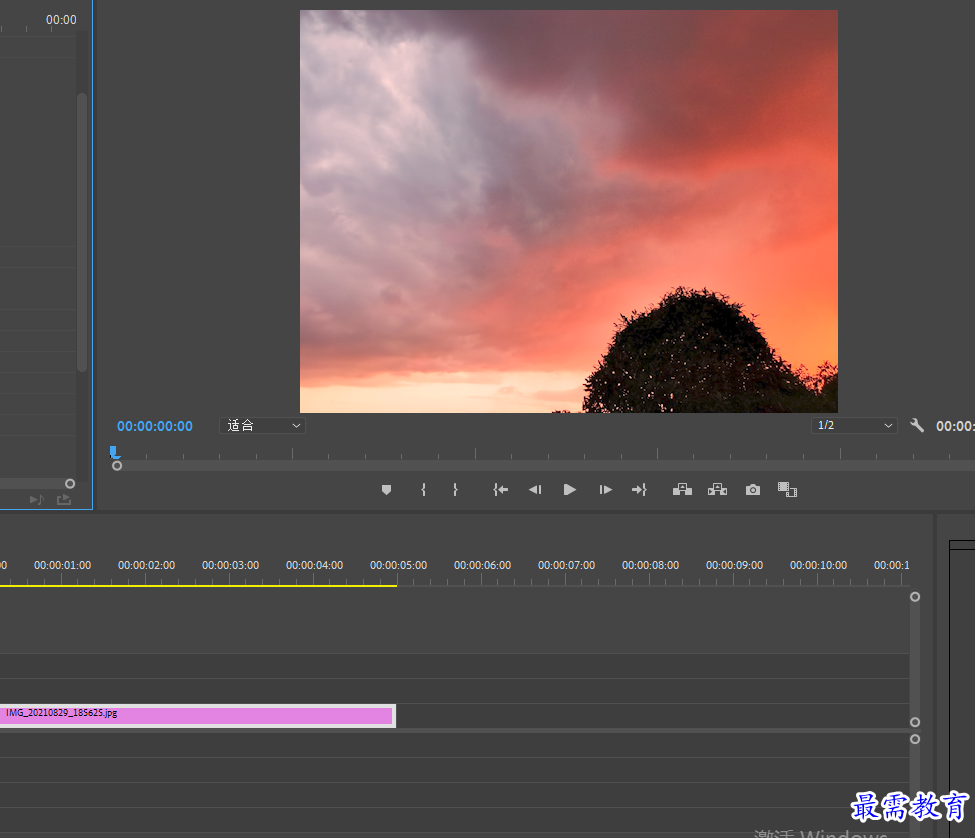This screenshot has width=975, height=838.
Task: Open the comparison view icon
Action: point(787,490)
